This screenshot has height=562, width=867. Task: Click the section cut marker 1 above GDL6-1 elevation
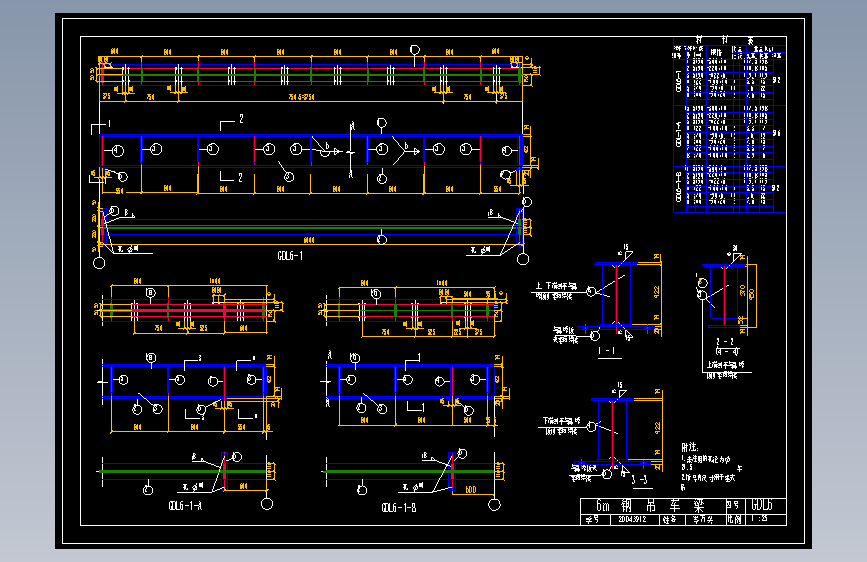pyautogui.click(x=109, y=123)
